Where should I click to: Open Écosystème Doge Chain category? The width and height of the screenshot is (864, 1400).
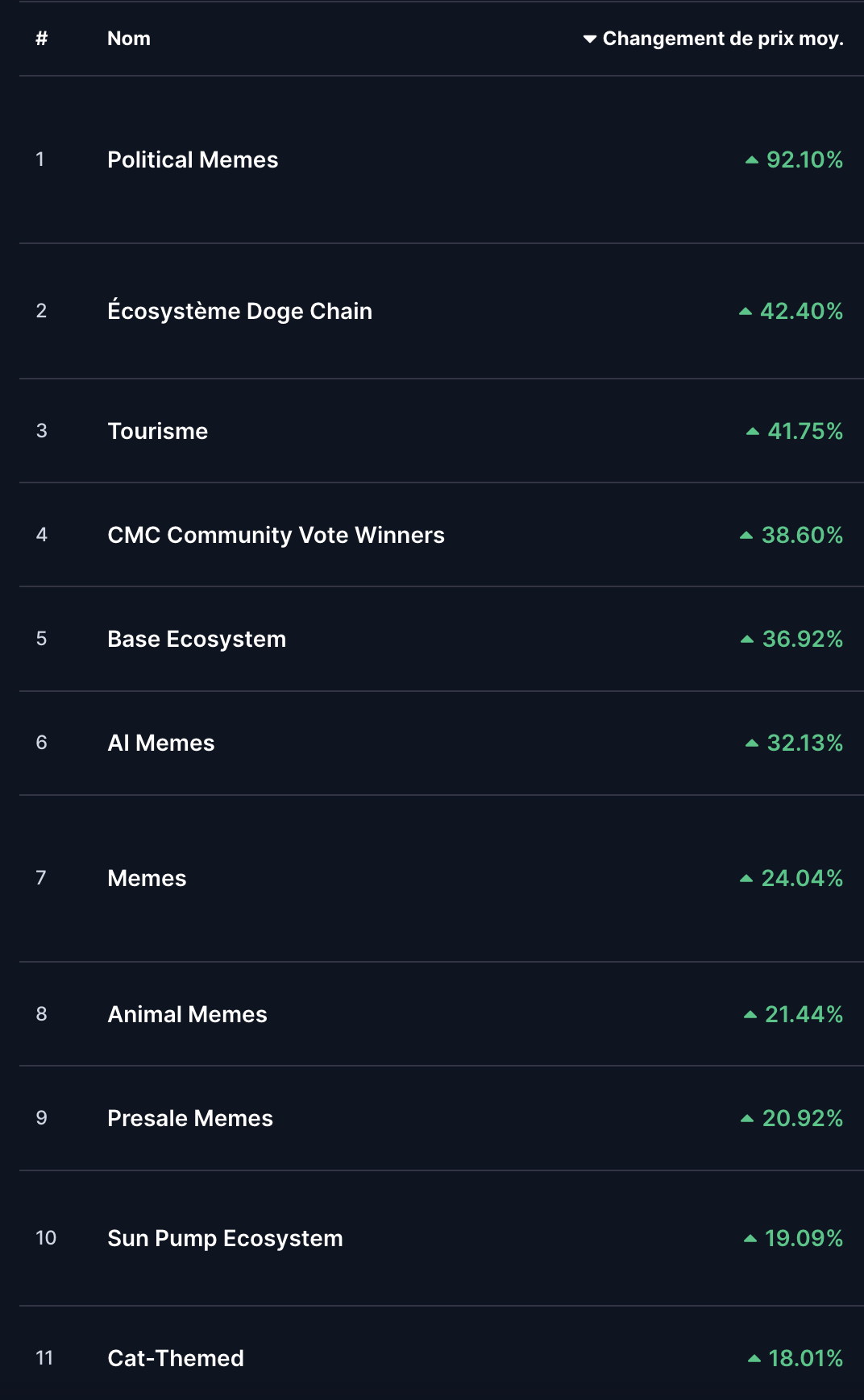(239, 311)
